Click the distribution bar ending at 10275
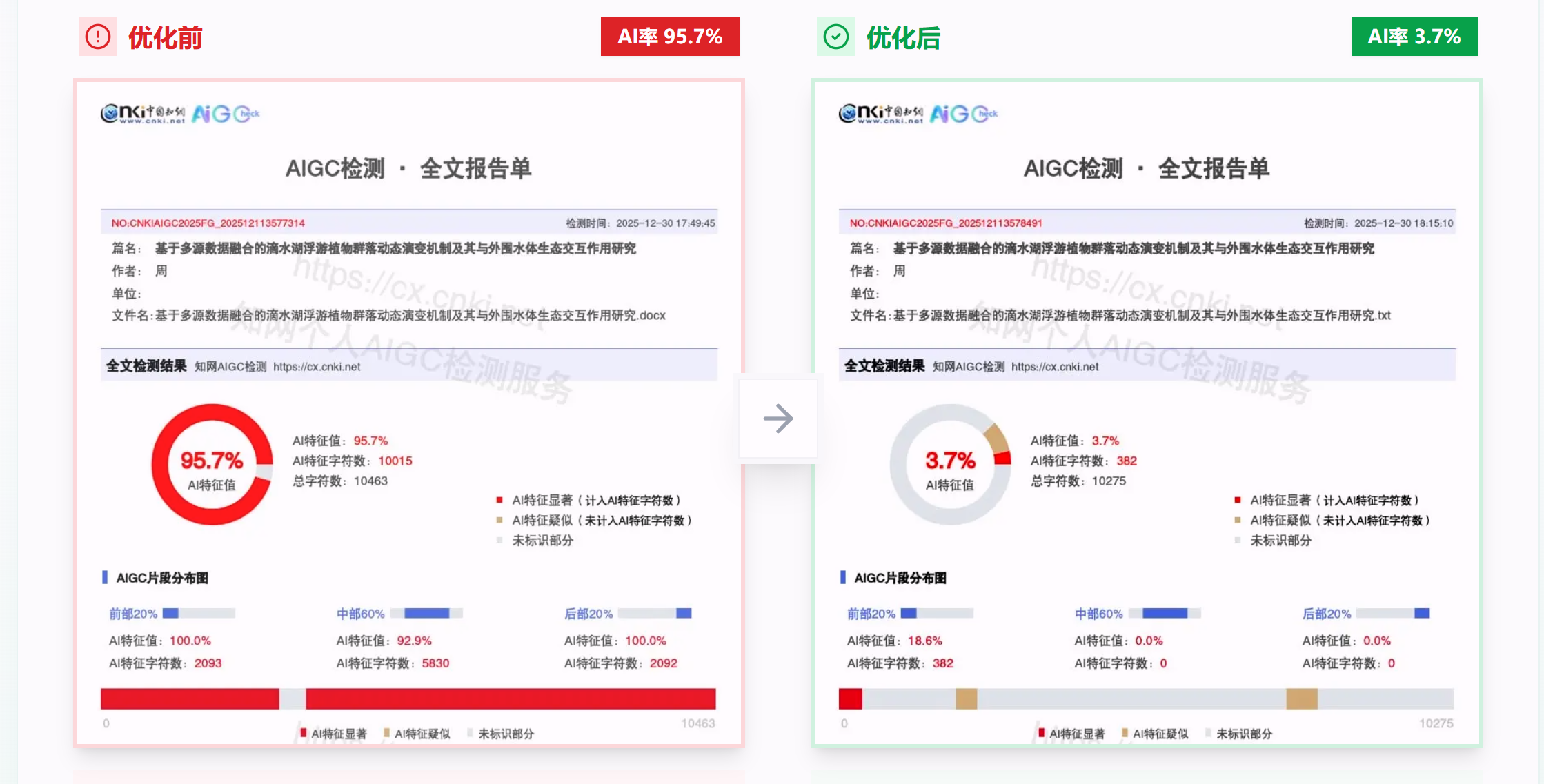 pyautogui.click(x=1146, y=698)
